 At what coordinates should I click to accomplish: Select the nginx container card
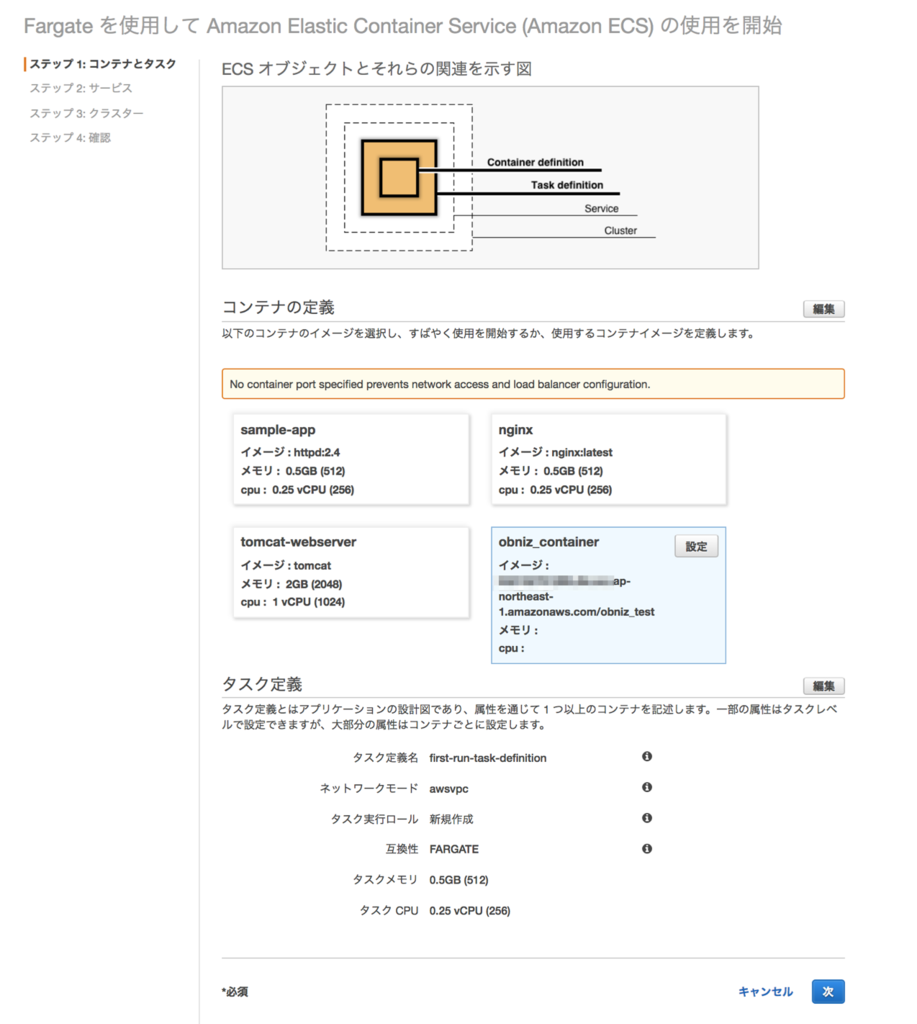tap(609, 459)
